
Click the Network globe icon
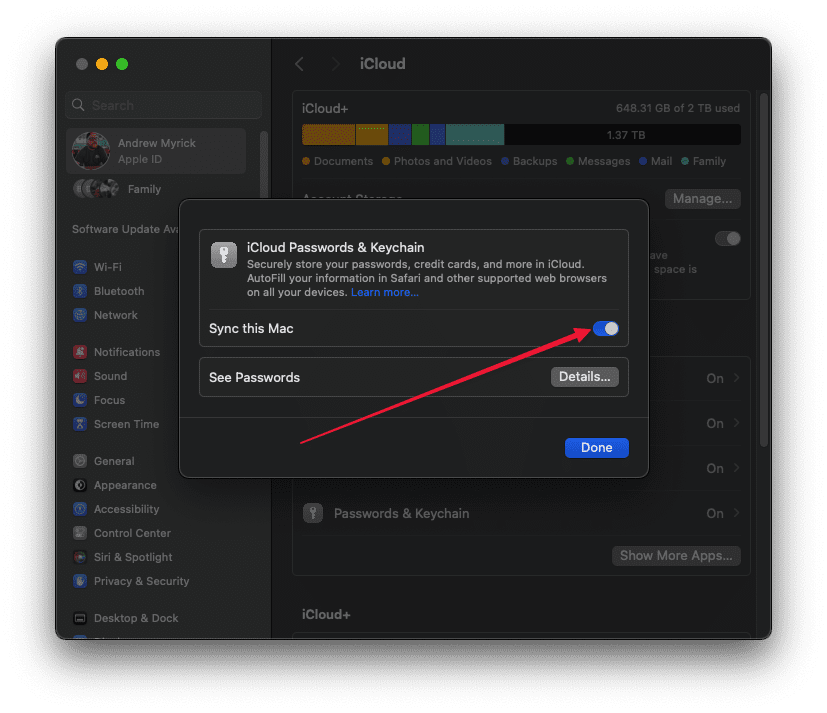tap(80, 315)
